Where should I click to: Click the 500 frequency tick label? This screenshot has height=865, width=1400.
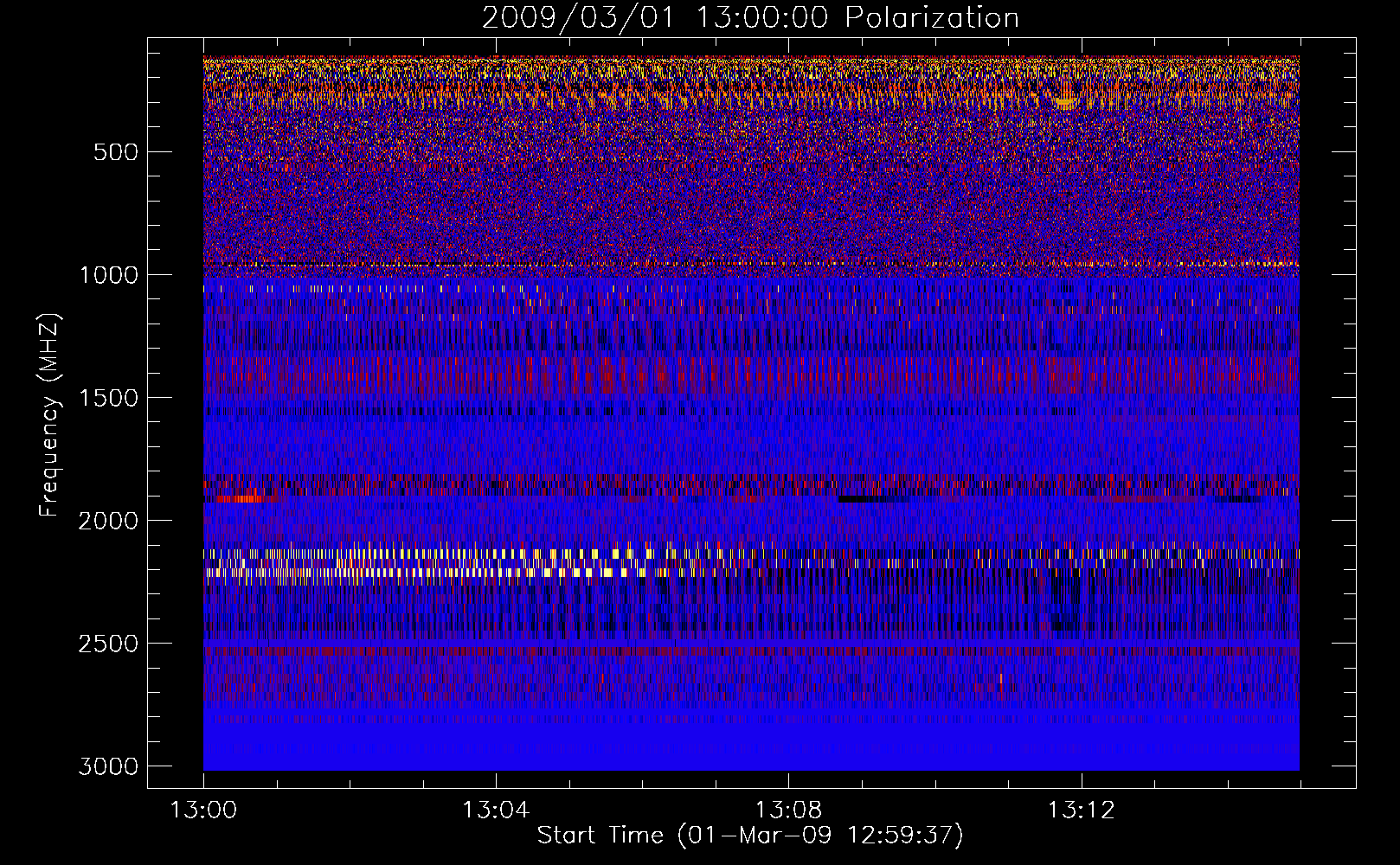115,152
